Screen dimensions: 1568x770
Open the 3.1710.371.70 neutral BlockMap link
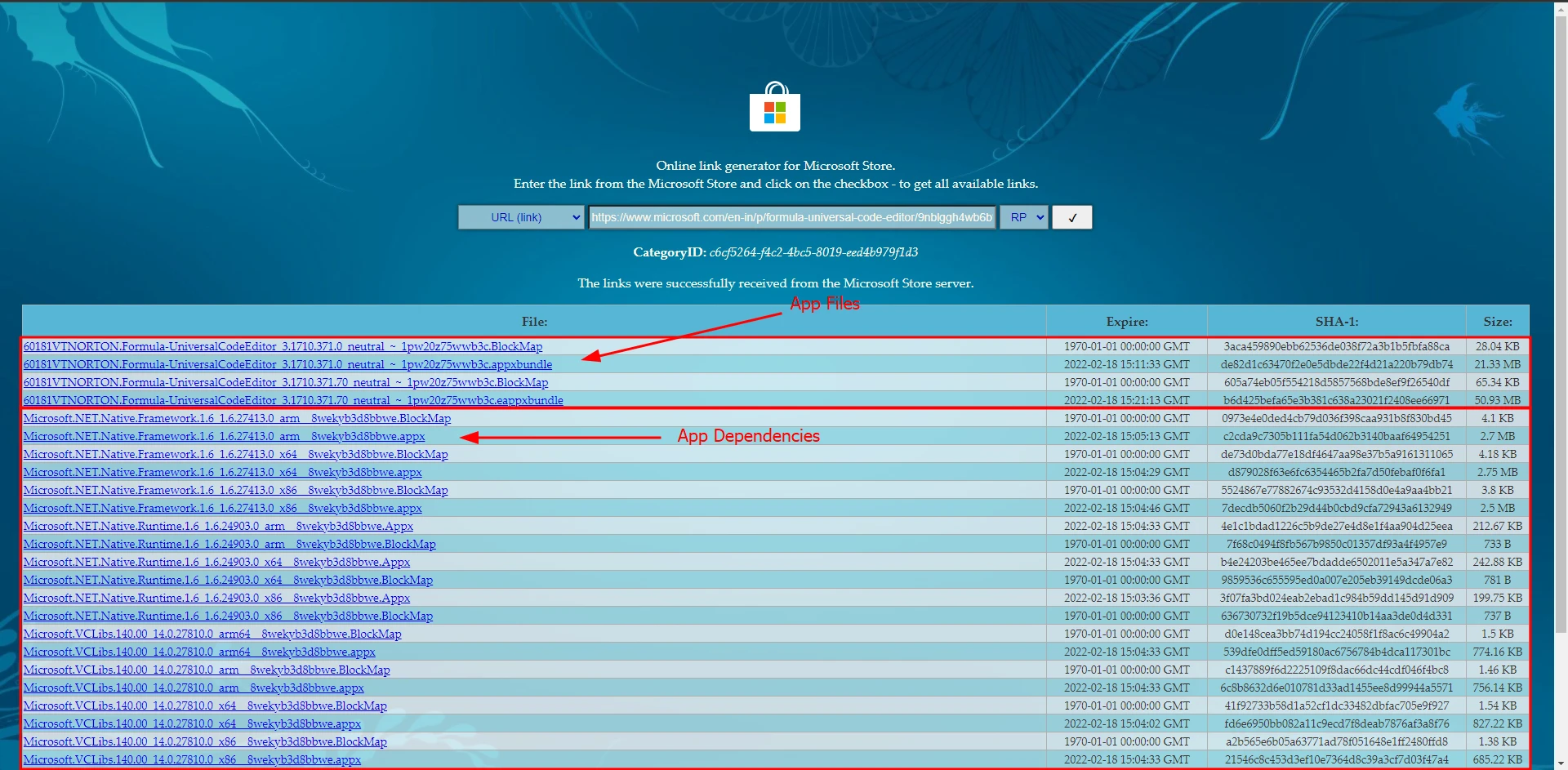tap(286, 382)
